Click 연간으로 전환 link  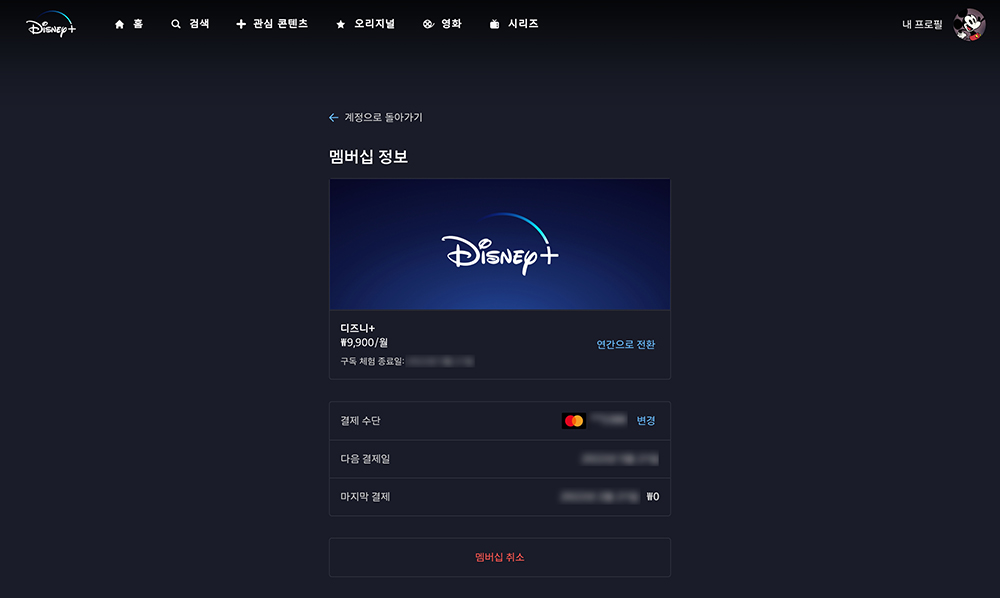pyautogui.click(x=626, y=344)
